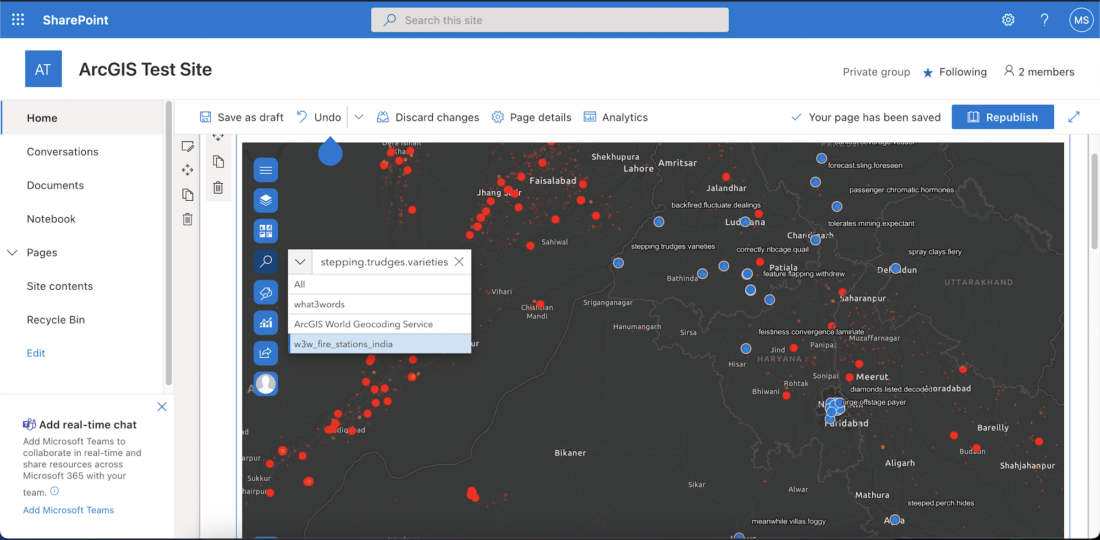Open the map analysis chart tool
Screen dimensions: 1100x540
pyautogui.click(x=265, y=322)
